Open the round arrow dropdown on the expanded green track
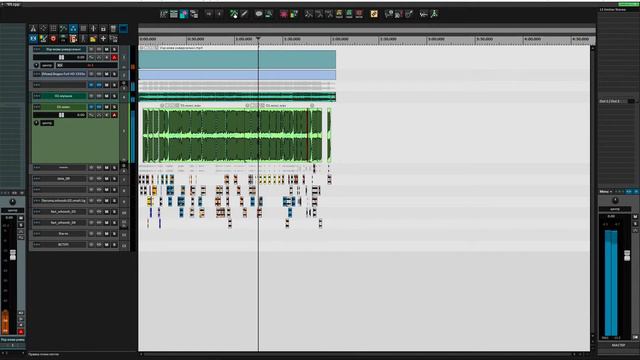 36,123
